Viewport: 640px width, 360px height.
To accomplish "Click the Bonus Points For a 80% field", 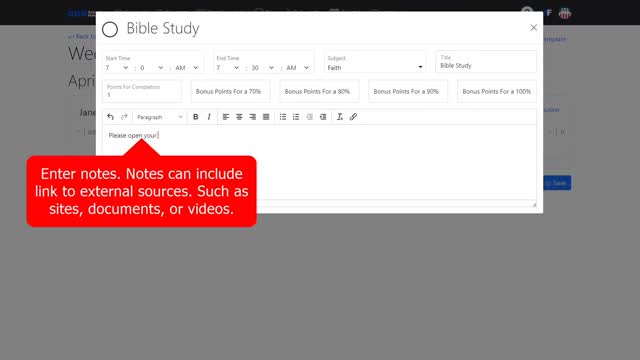I will pos(319,91).
